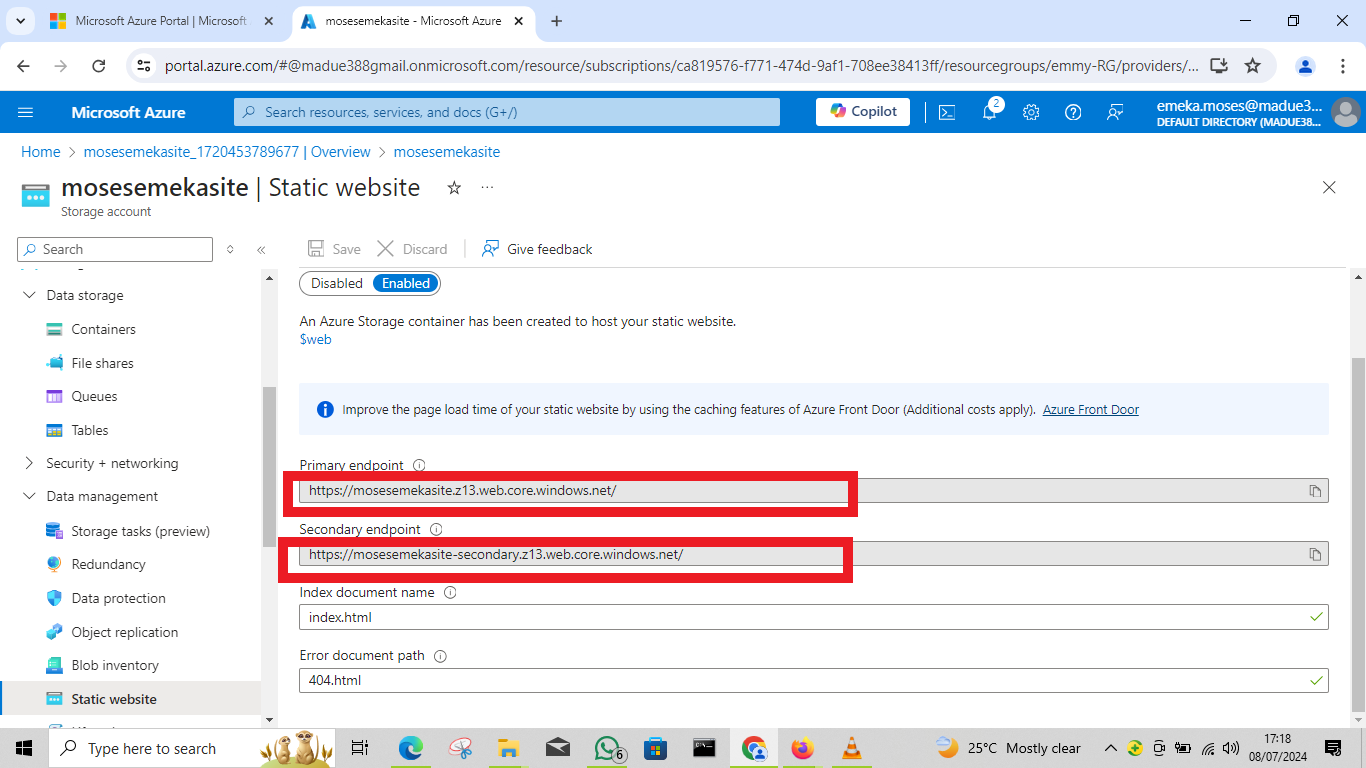The height and width of the screenshot is (768, 1366).
Task: Open the Chrome three-dot menu
Action: [1343, 66]
